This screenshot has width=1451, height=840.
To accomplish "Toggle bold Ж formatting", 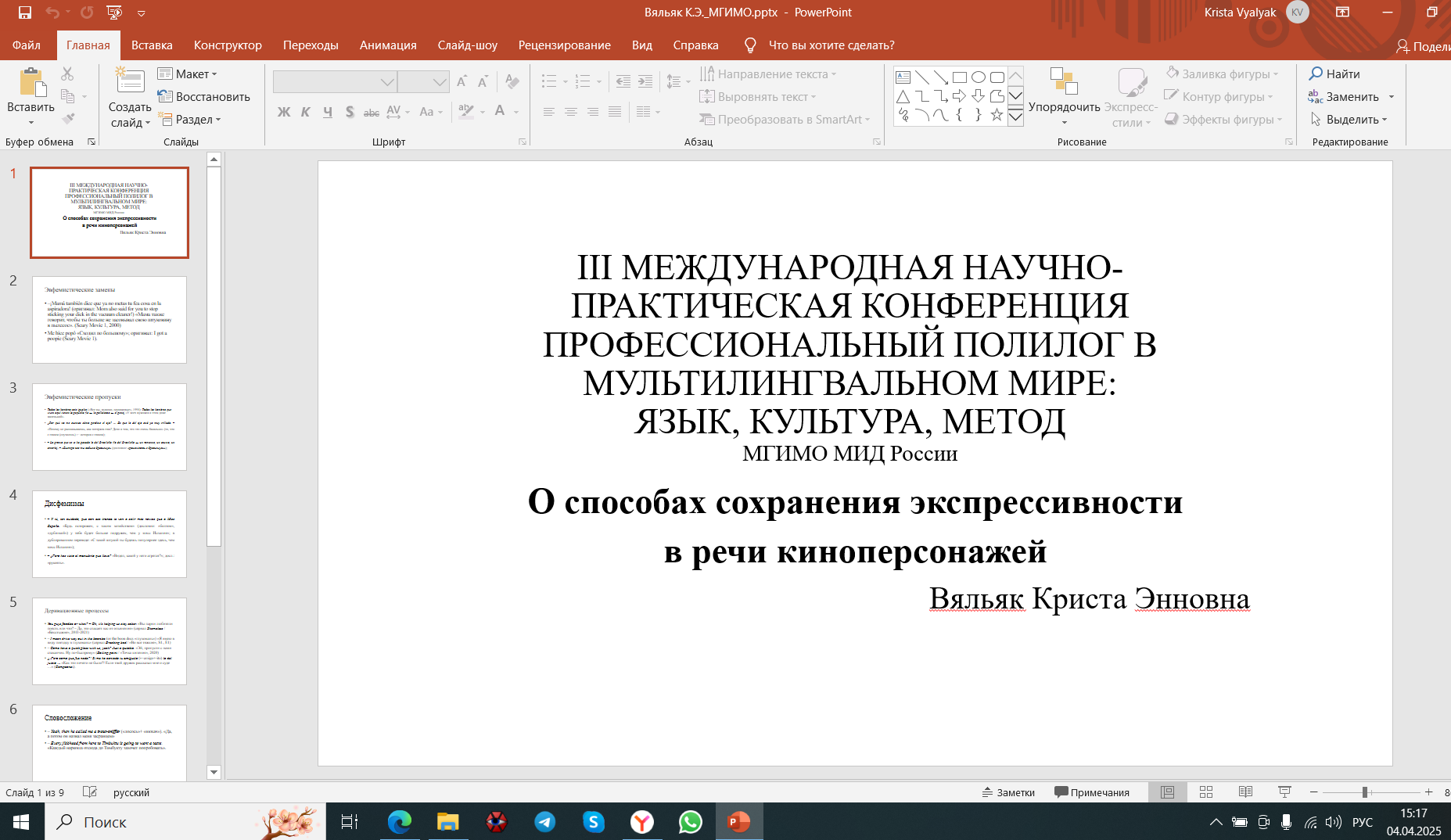I will coord(284,112).
